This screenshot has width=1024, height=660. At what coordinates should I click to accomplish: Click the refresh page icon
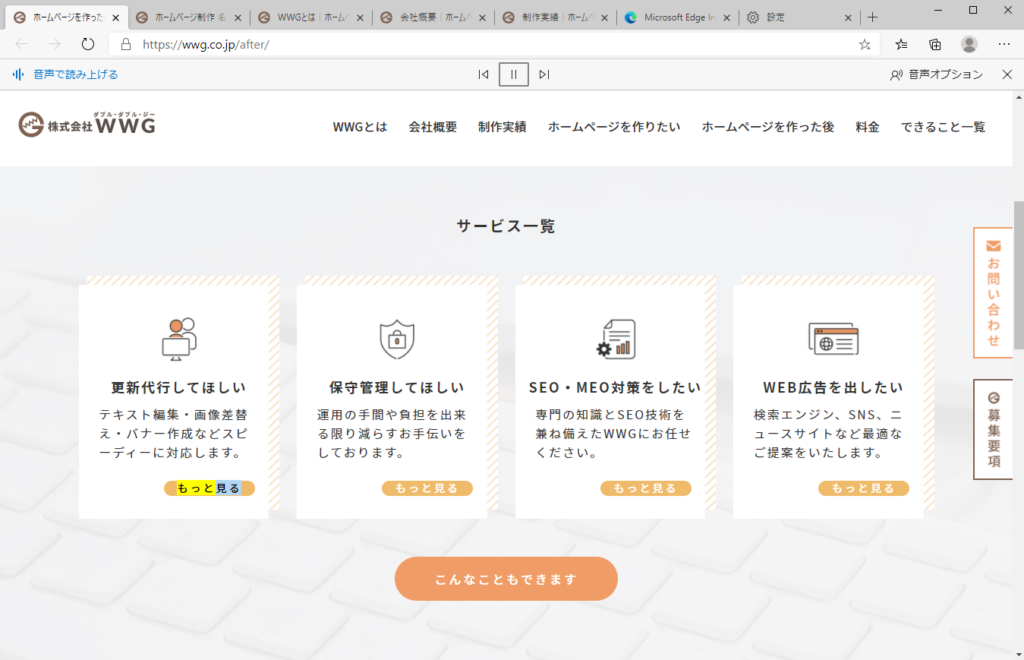pos(88,44)
